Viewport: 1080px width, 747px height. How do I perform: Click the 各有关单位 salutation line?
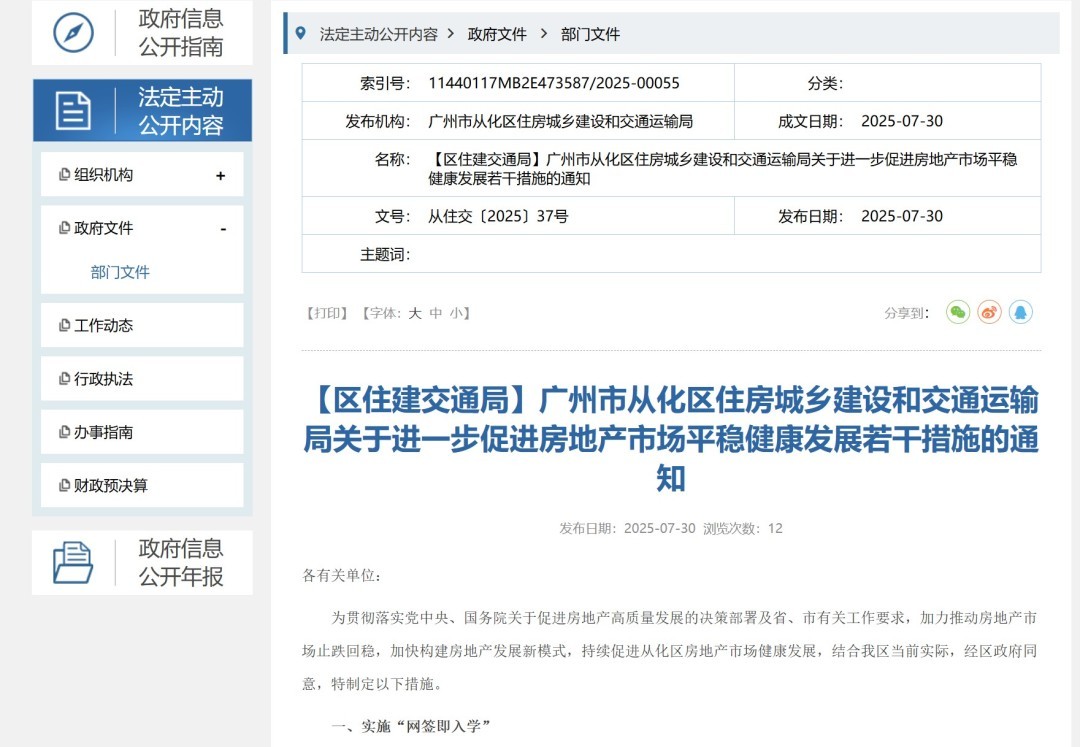point(342,575)
